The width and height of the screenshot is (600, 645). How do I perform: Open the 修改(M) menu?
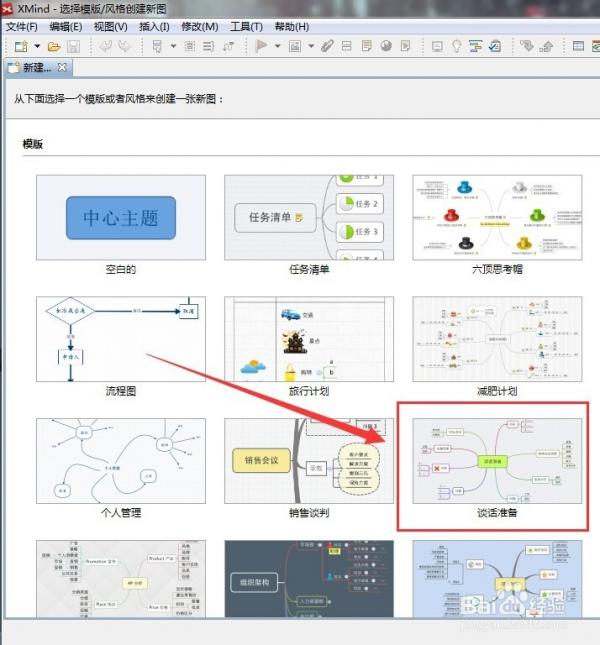click(x=200, y=27)
